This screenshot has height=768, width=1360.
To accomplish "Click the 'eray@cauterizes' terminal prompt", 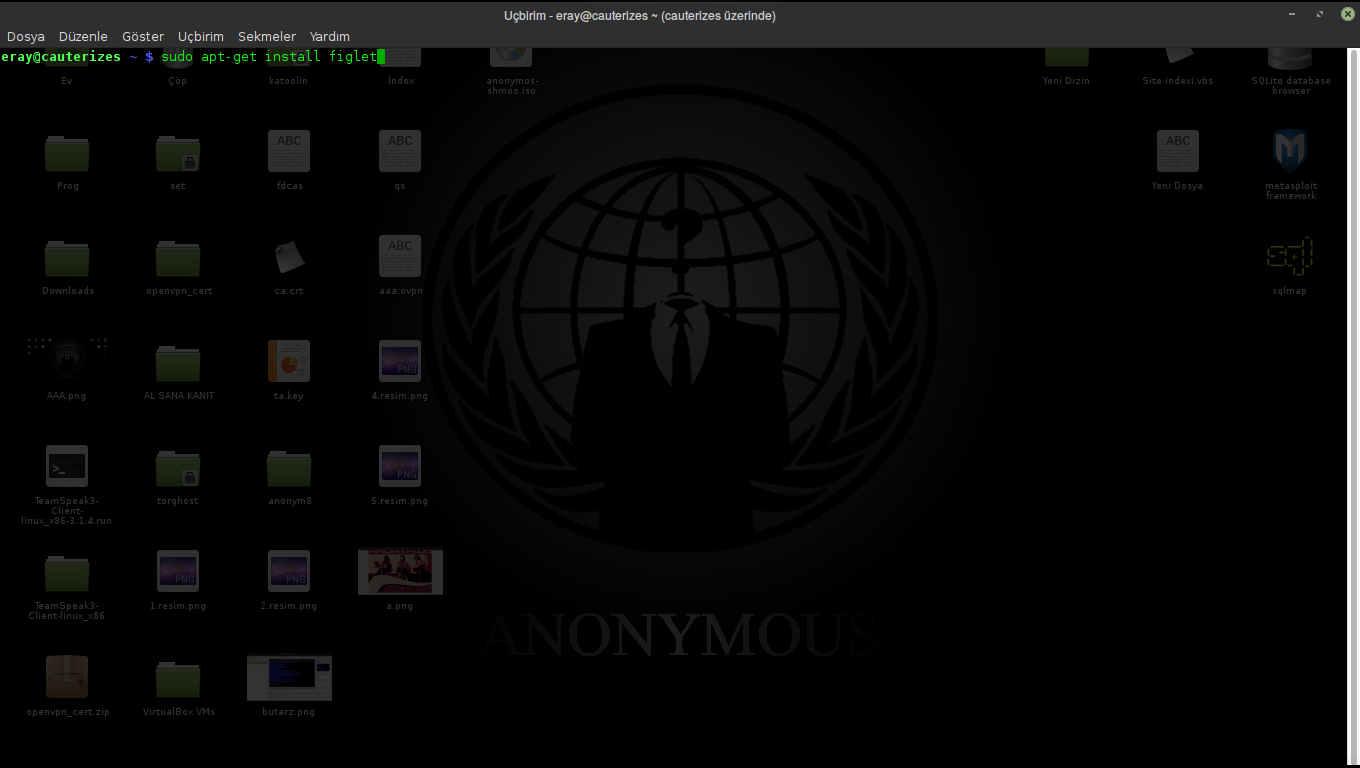I will click(x=61, y=57).
